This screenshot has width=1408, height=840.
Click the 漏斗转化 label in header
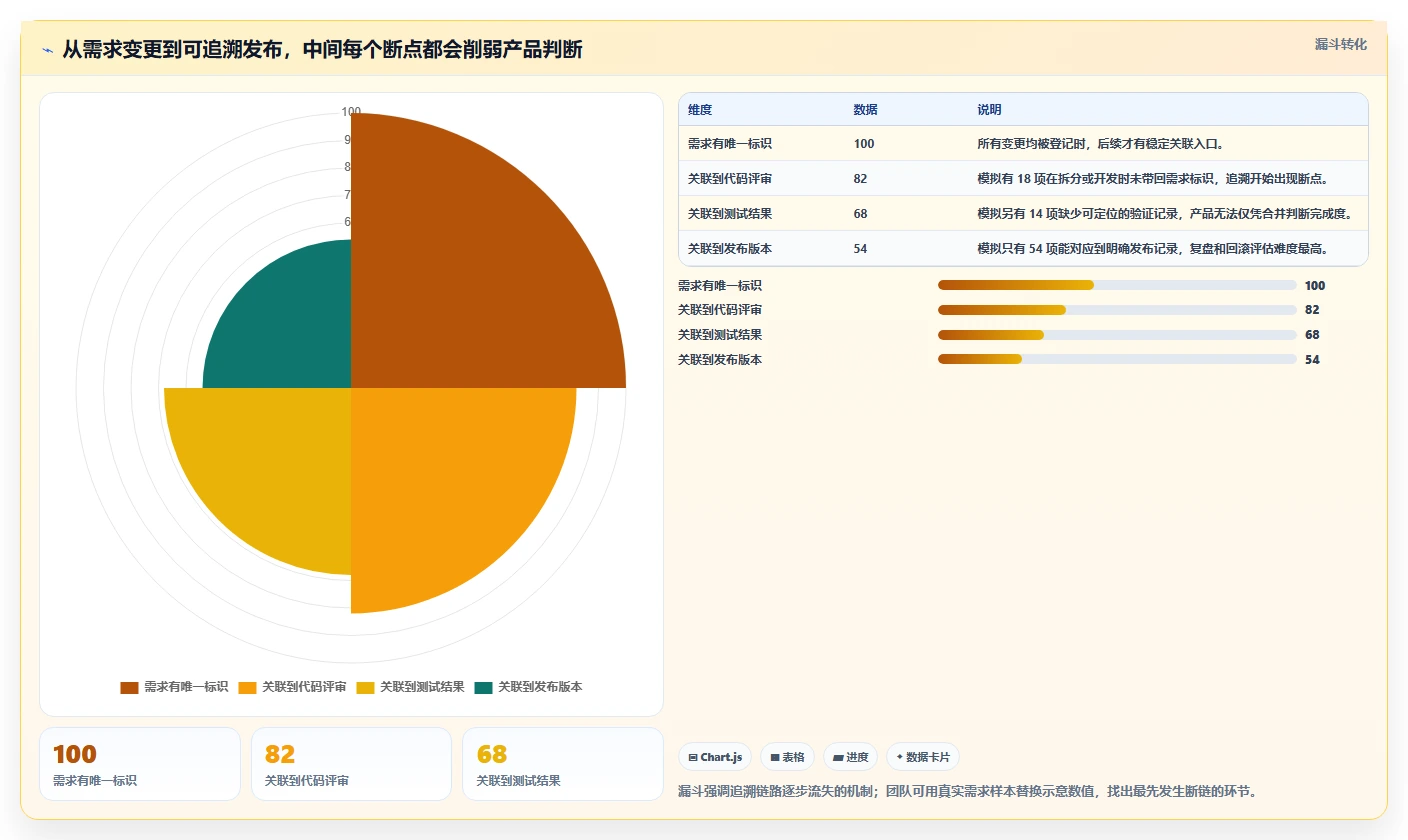1340,44
